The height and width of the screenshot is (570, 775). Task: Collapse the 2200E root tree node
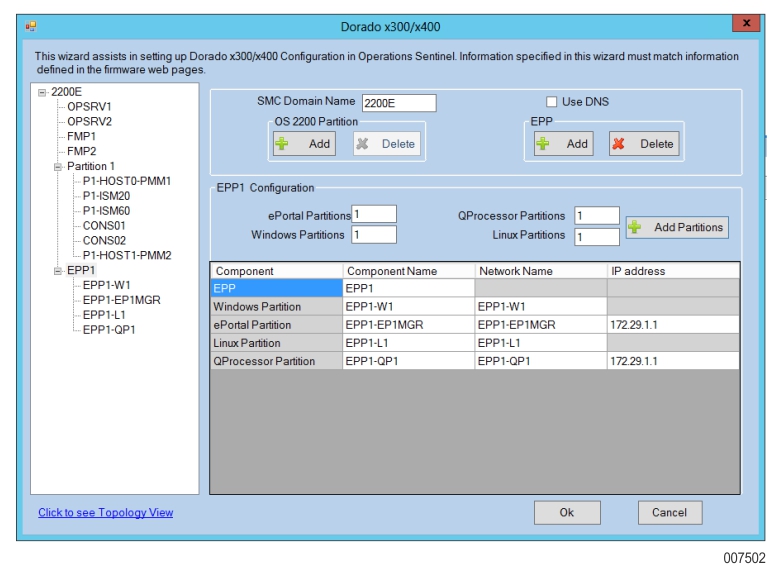[x=42, y=92]
